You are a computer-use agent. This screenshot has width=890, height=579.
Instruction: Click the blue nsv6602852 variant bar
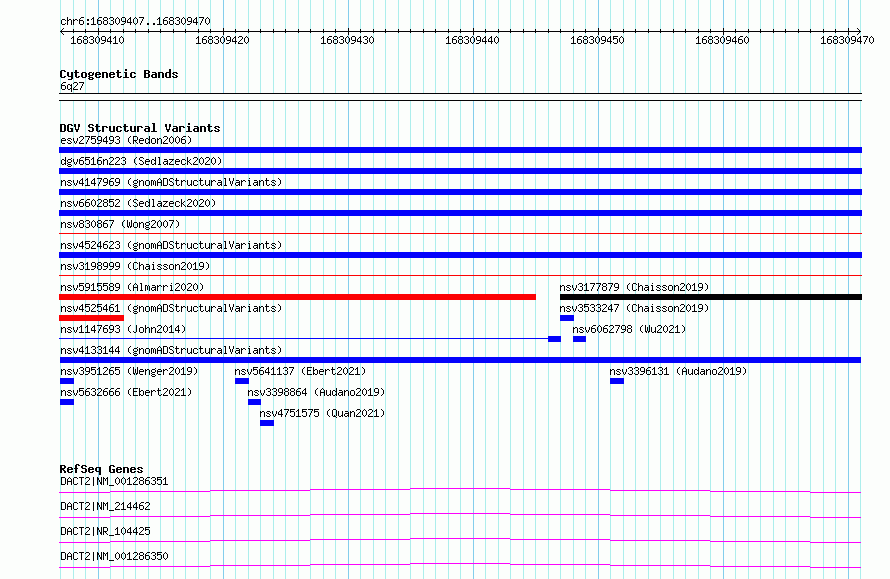click(460, 213)
